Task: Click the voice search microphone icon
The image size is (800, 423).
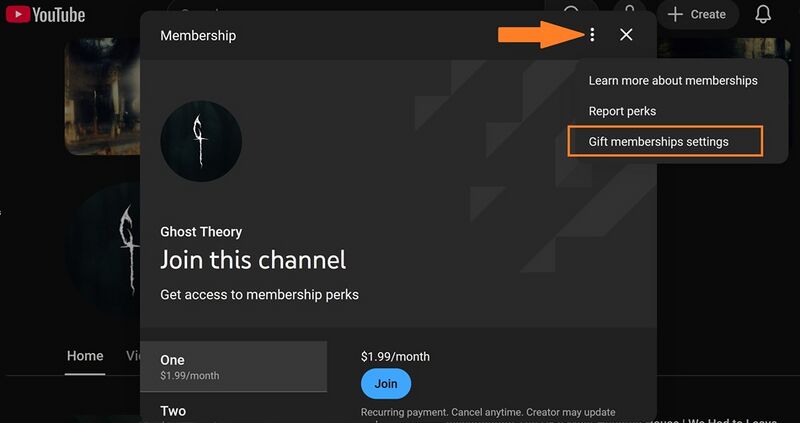Action: pyautogui.click(x=630, y=11)
